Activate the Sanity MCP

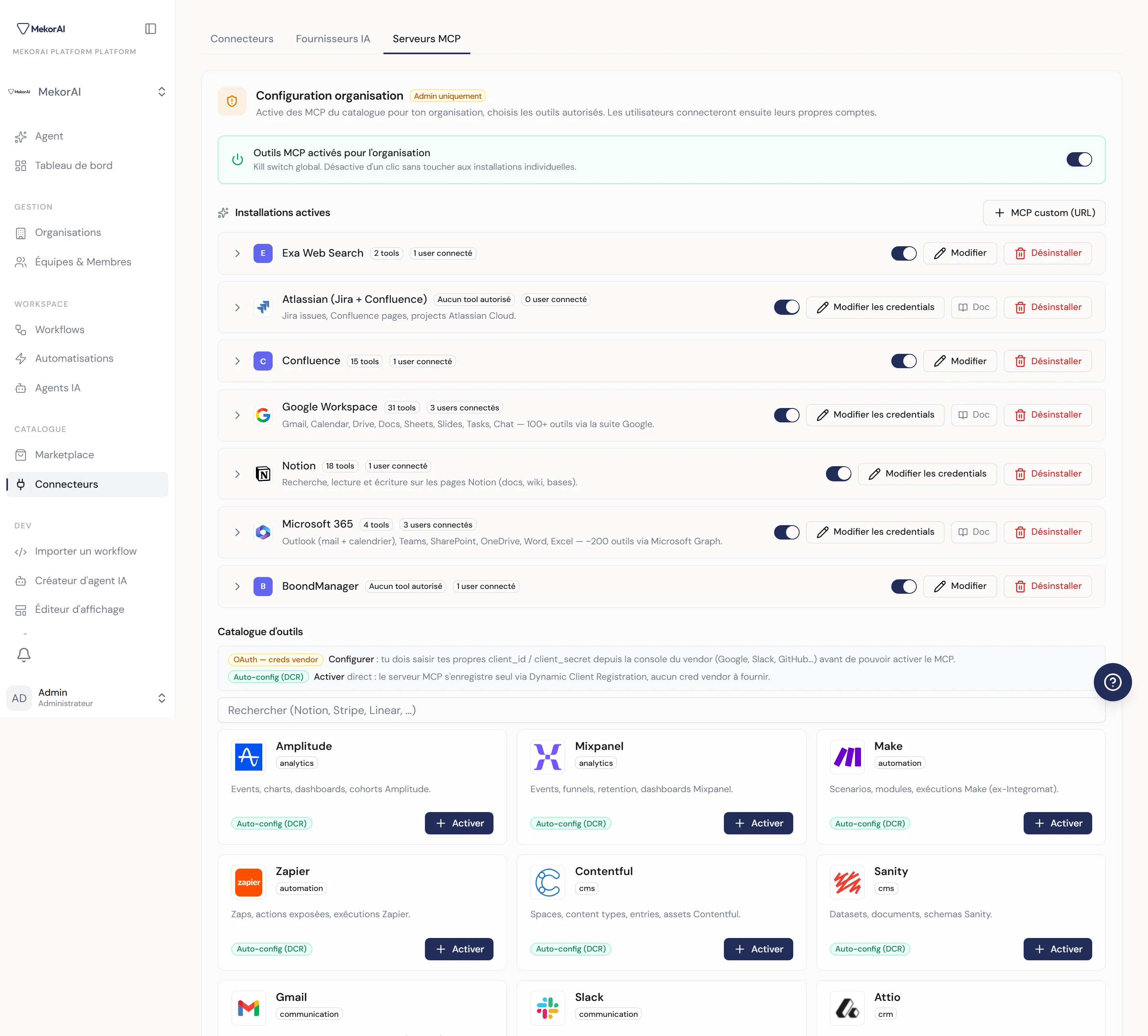tap(1058, 949)
